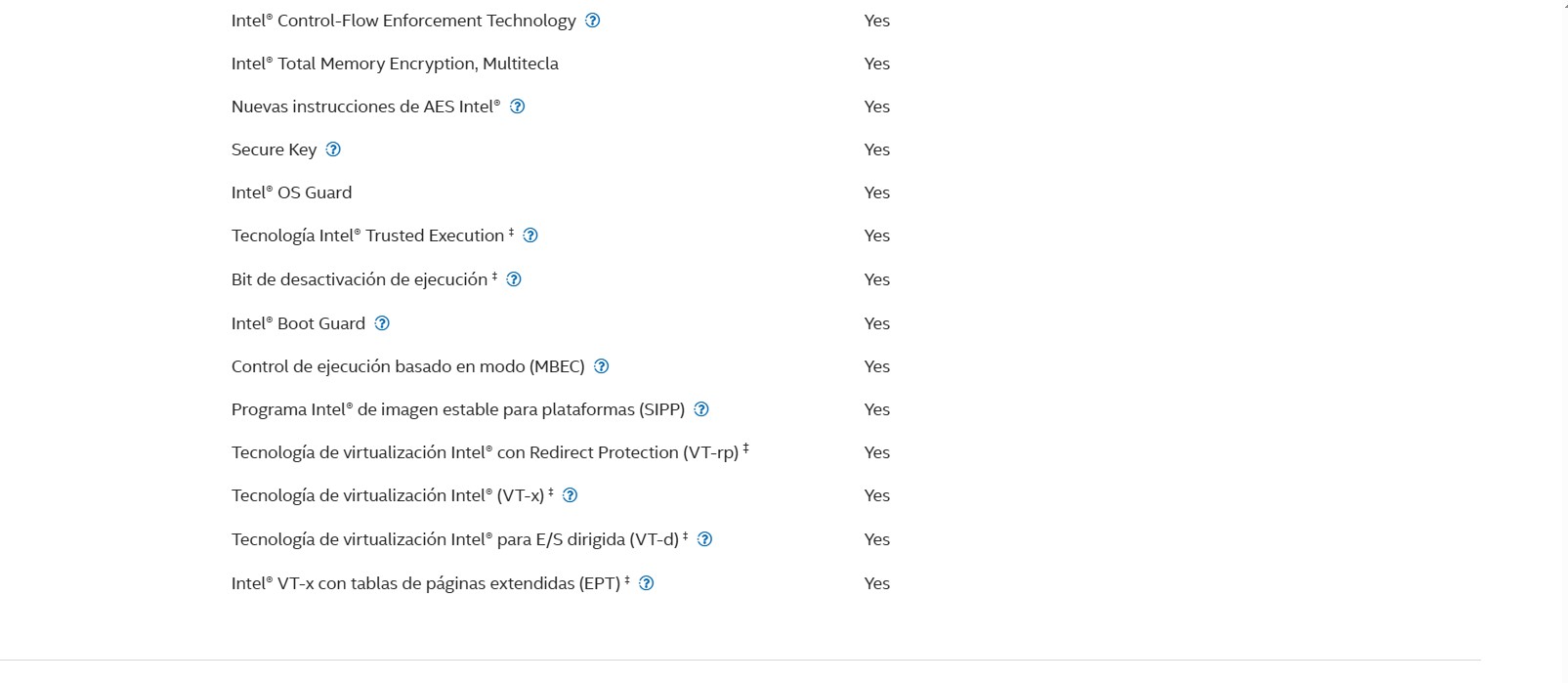Click the Yes value for Intel Boot Guard
This screenshot has height=683, width=1568.
coord(877,323)
